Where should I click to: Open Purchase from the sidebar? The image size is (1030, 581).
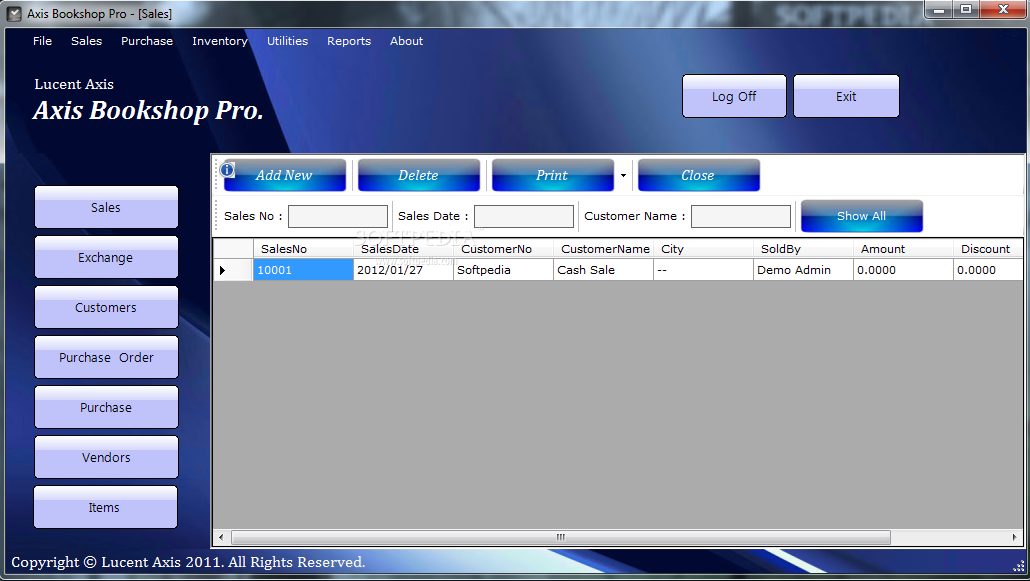click(106, 407)
